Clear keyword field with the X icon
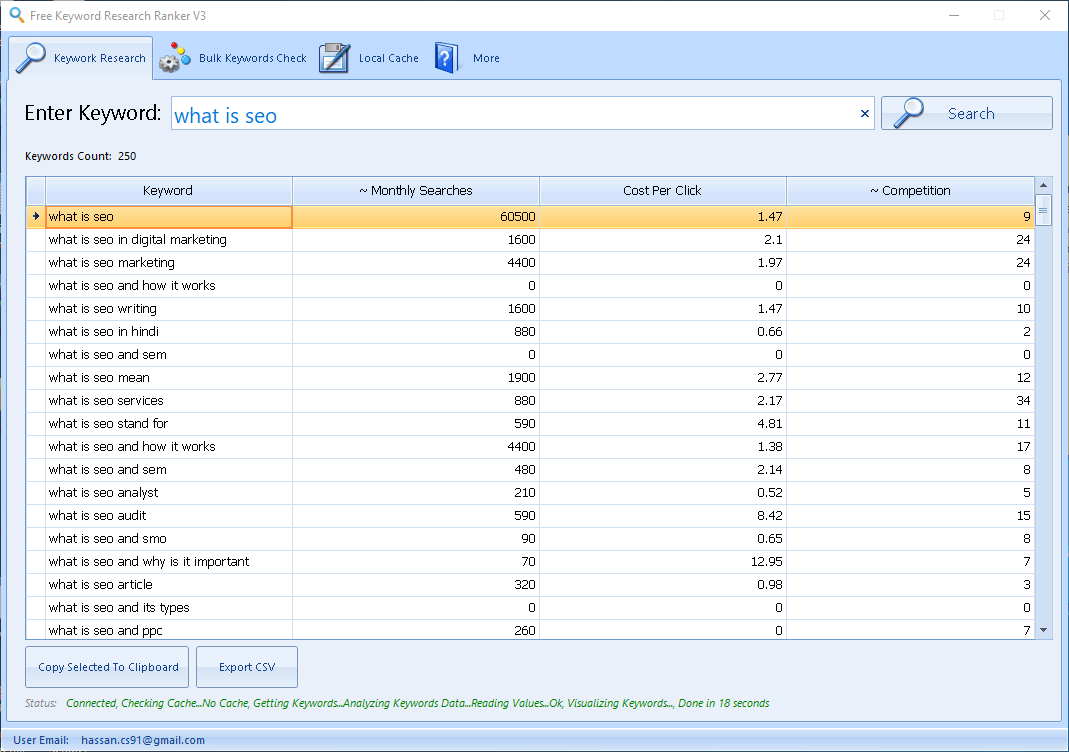This screenshot has height=752, width=1069. [x=865, y=114]
